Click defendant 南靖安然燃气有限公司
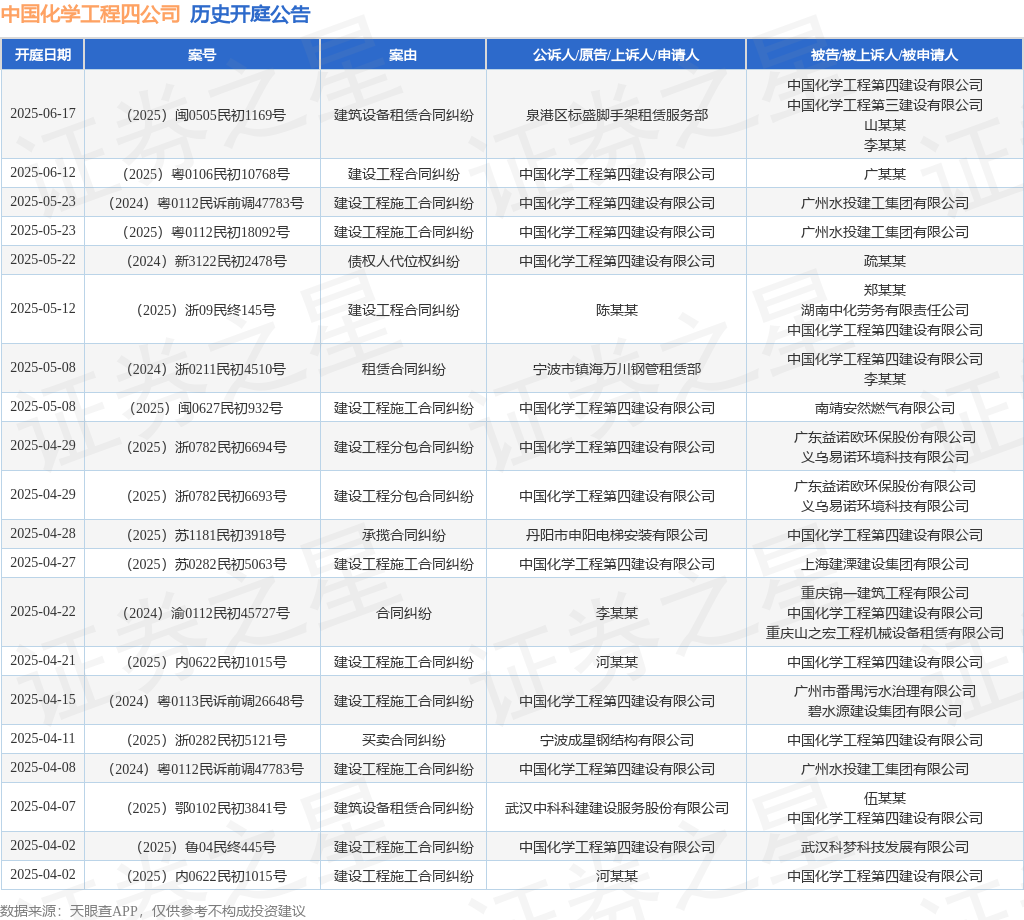The height and width of the screenshot is (920, 1024). pos(885,408)
